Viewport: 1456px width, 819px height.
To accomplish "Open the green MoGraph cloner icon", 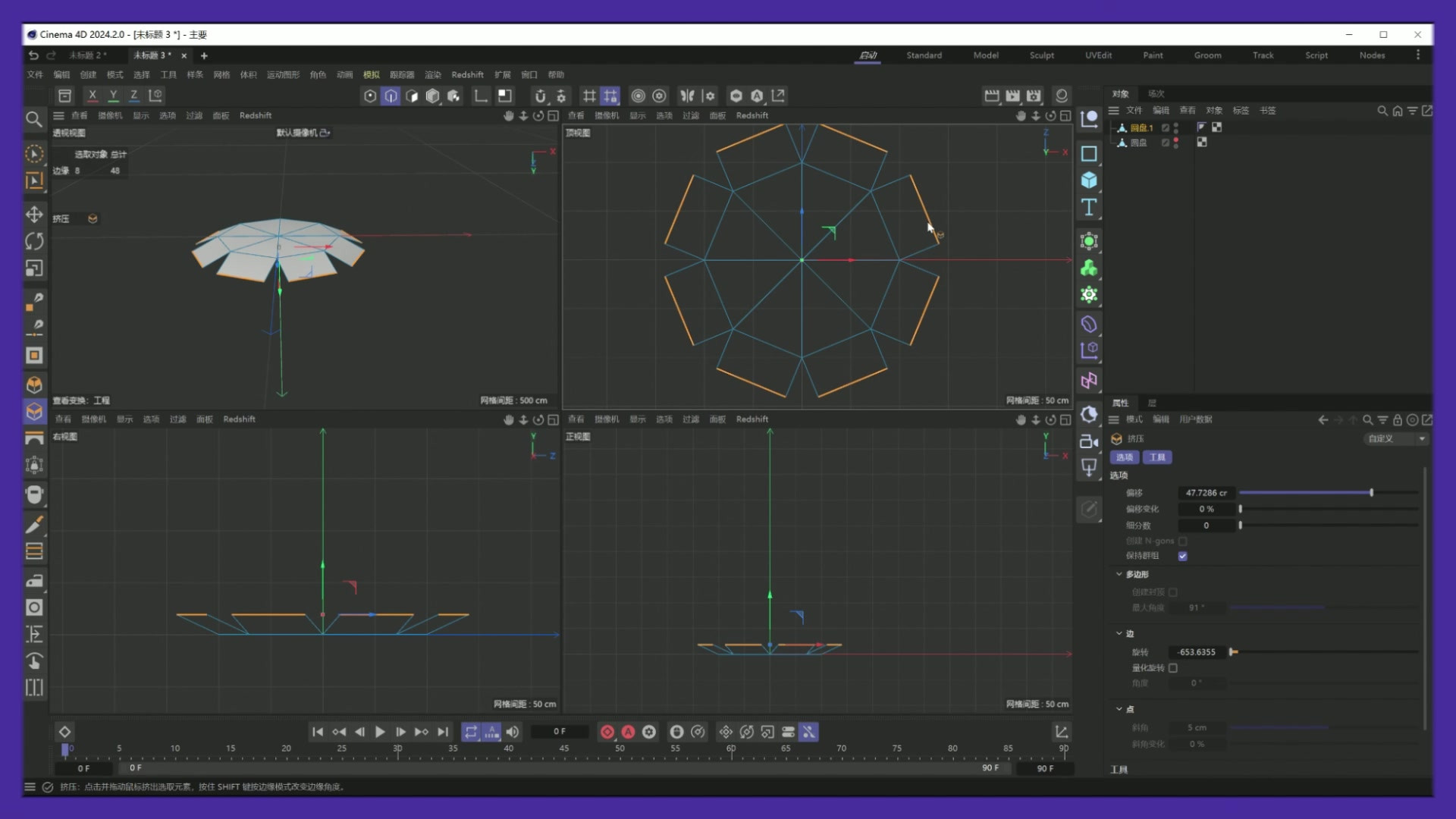I will pyautogui.click(x=1089, y=268).
